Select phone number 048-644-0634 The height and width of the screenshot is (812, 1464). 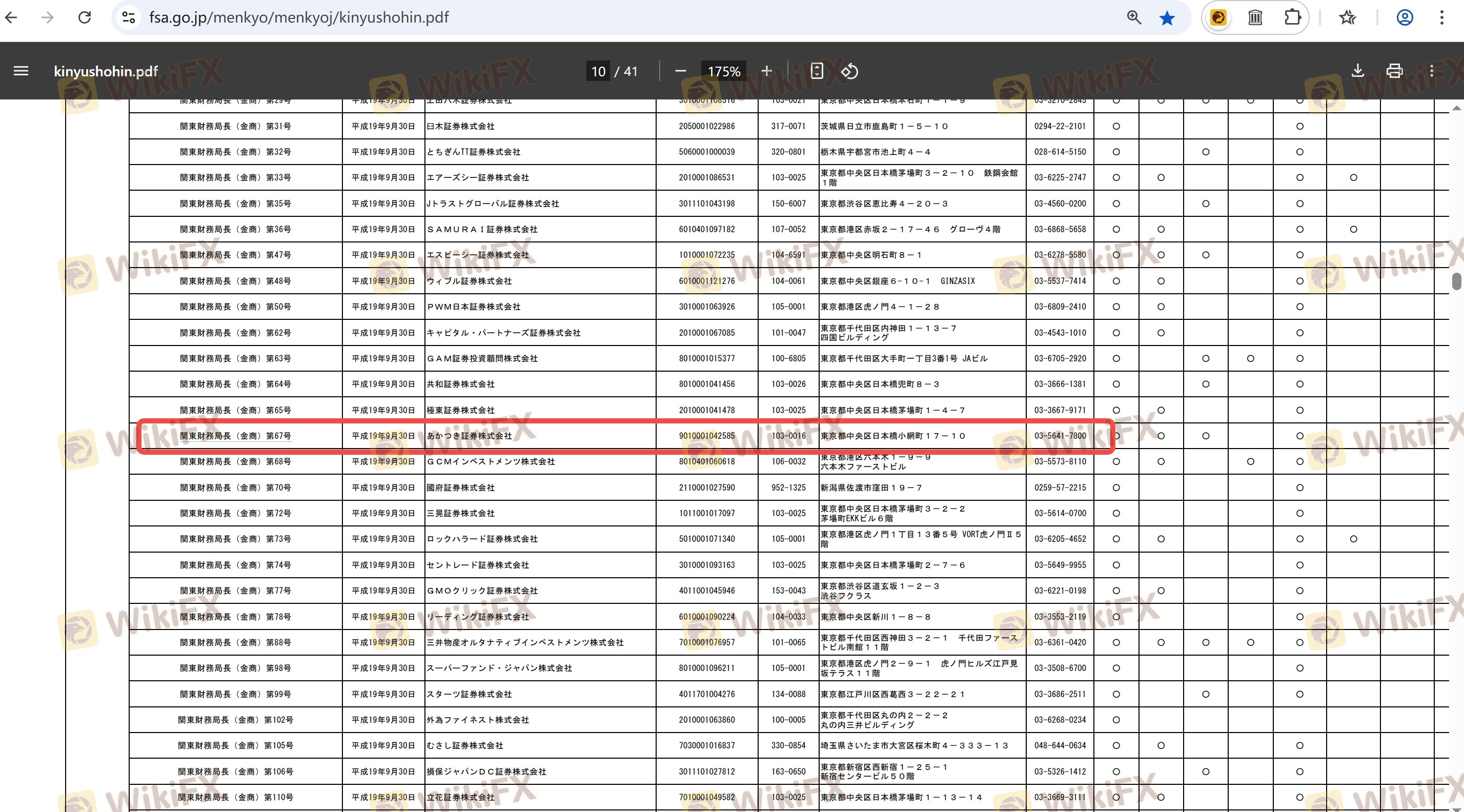point(1060,745)
